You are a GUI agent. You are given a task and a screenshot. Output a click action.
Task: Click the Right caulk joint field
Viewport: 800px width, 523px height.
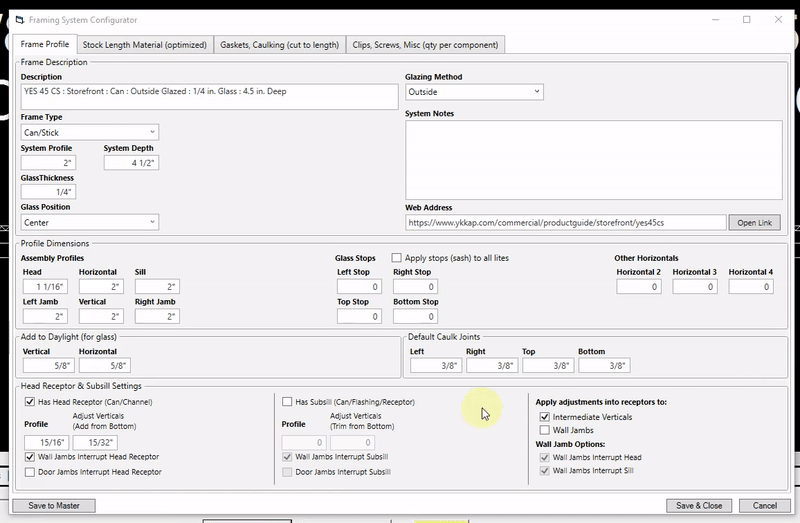[492, 365]
